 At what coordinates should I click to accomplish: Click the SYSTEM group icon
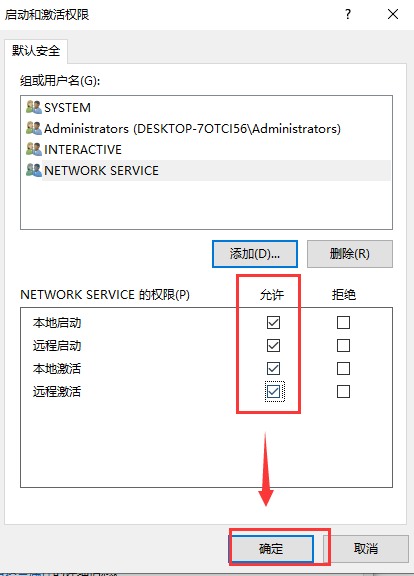(x=34, y=107)
